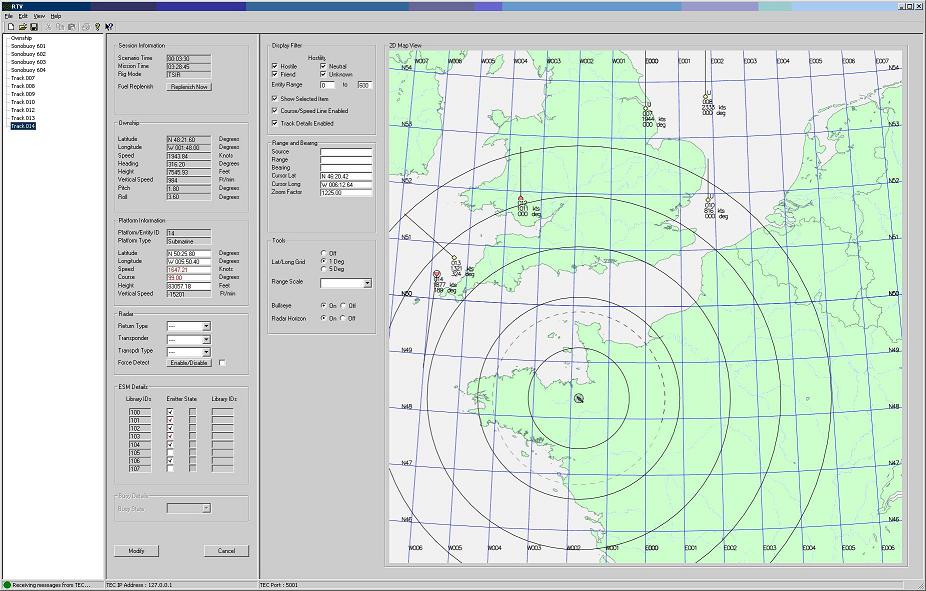Image resolution: width=926 pixels, height=591 pixels.
Task: Select track 014 symbol on the map
Action: pyautogui.click(x=437, y=274)
